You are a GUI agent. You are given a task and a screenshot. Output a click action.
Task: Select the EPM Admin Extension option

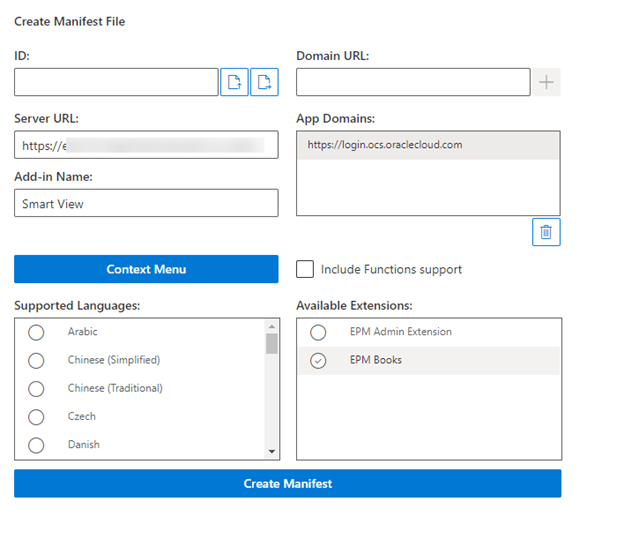point(318,332)
